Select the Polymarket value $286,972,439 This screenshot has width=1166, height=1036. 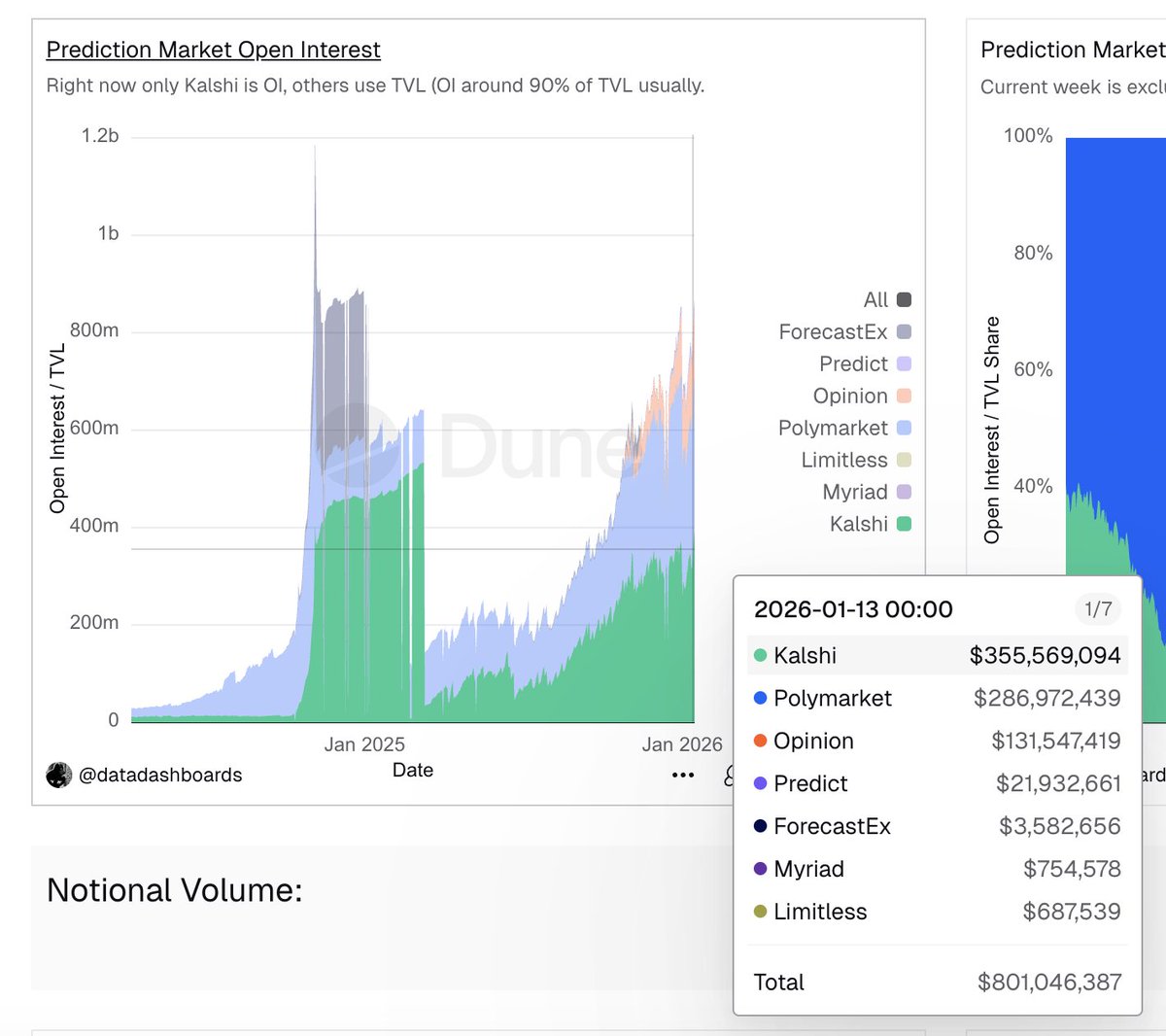point(1046,698)
